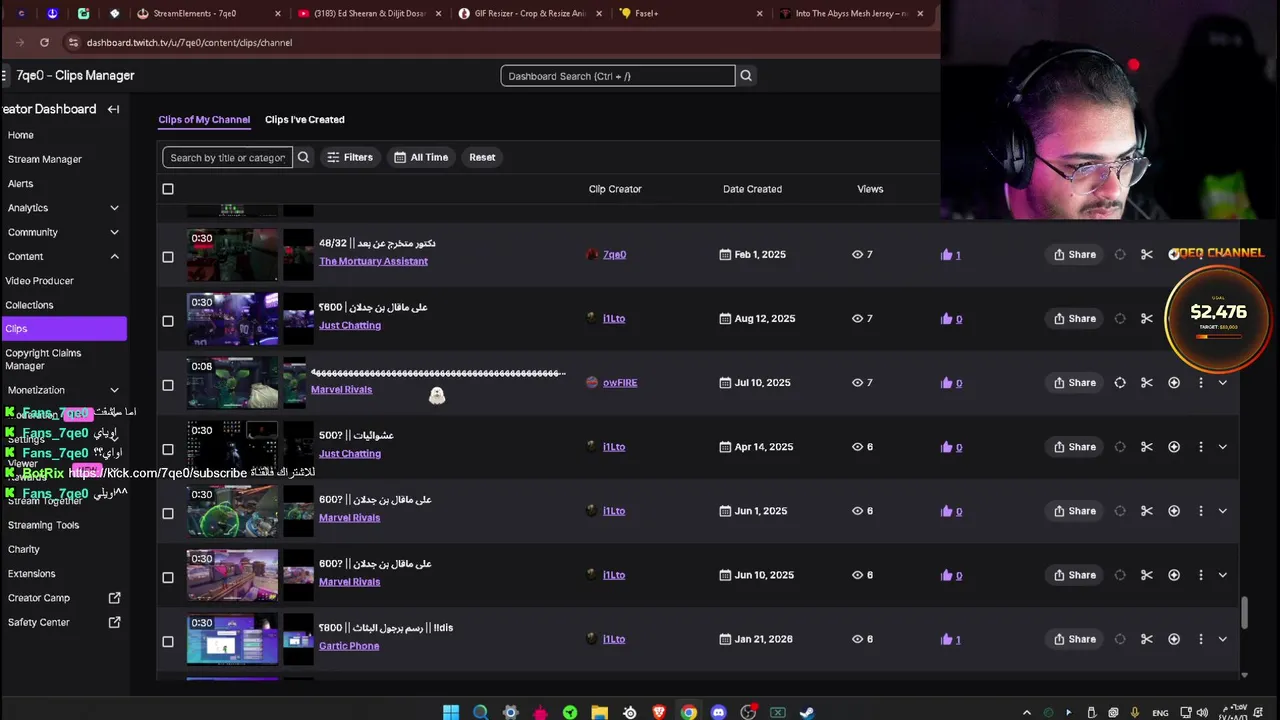
Task: Open the owFIRE clip creator link
Action: 619,383
